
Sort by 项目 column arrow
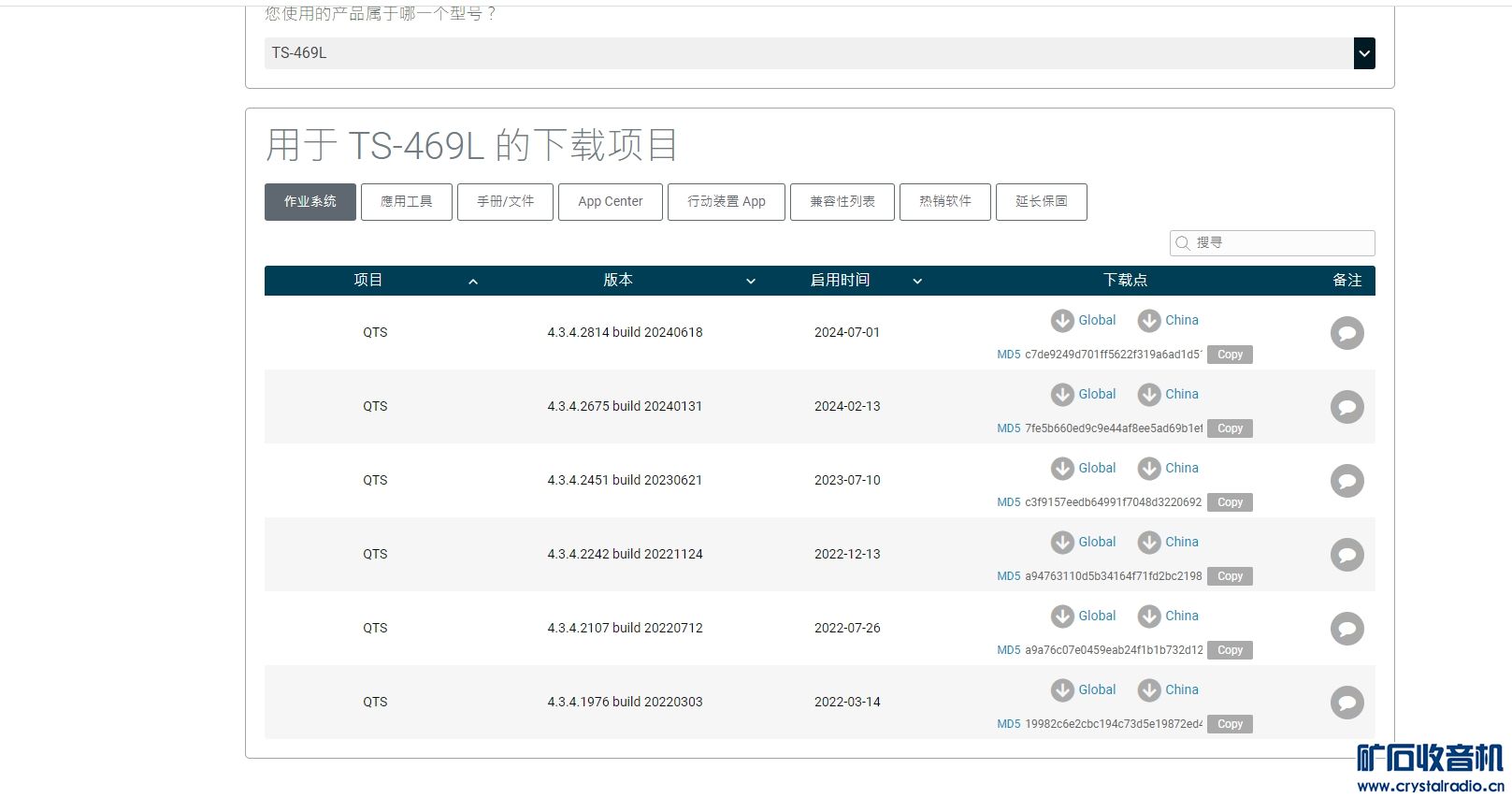click(473, 282)
